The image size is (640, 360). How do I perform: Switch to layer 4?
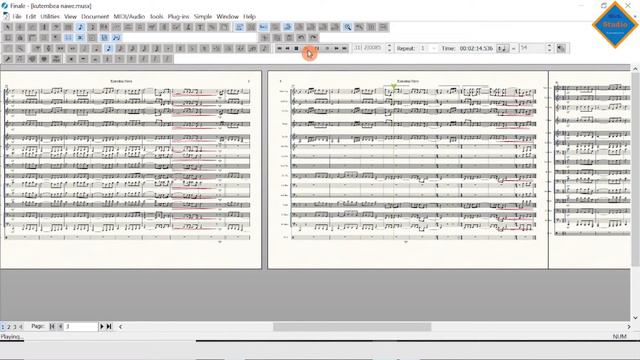[21, 327]
